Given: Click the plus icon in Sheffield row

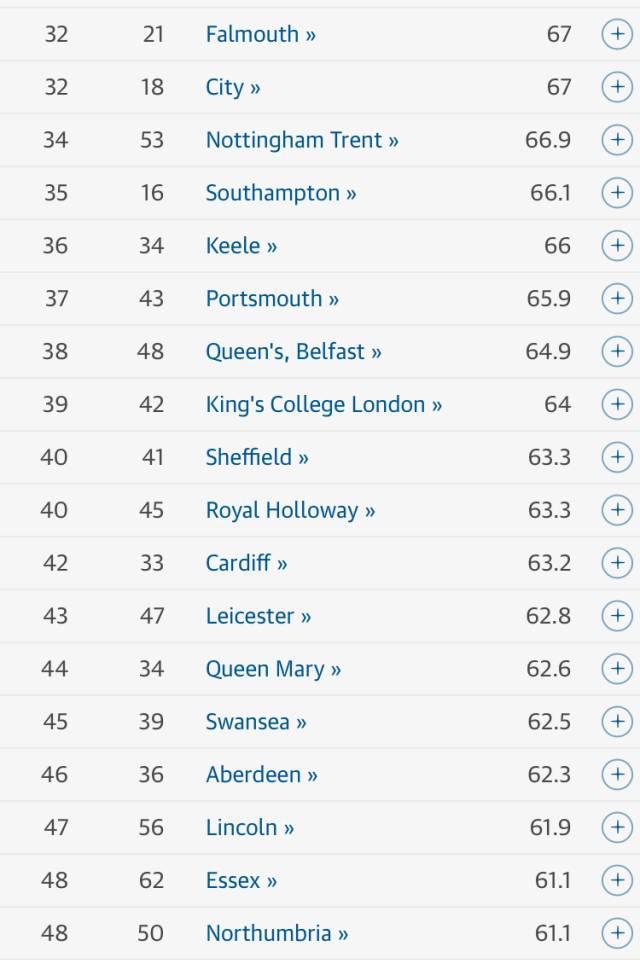Looking at the screenshot, I should coord(616,457).
